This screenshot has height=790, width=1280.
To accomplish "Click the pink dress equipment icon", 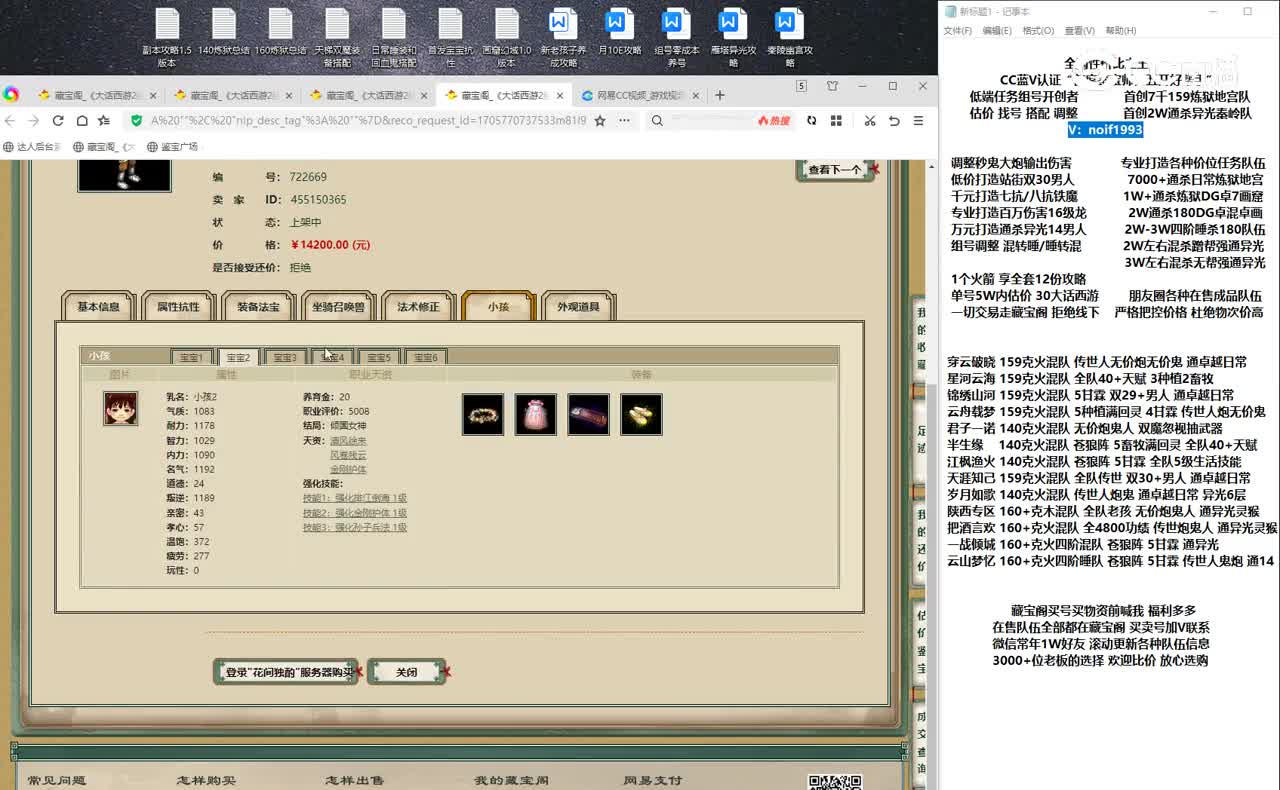I will pos(535,414).
